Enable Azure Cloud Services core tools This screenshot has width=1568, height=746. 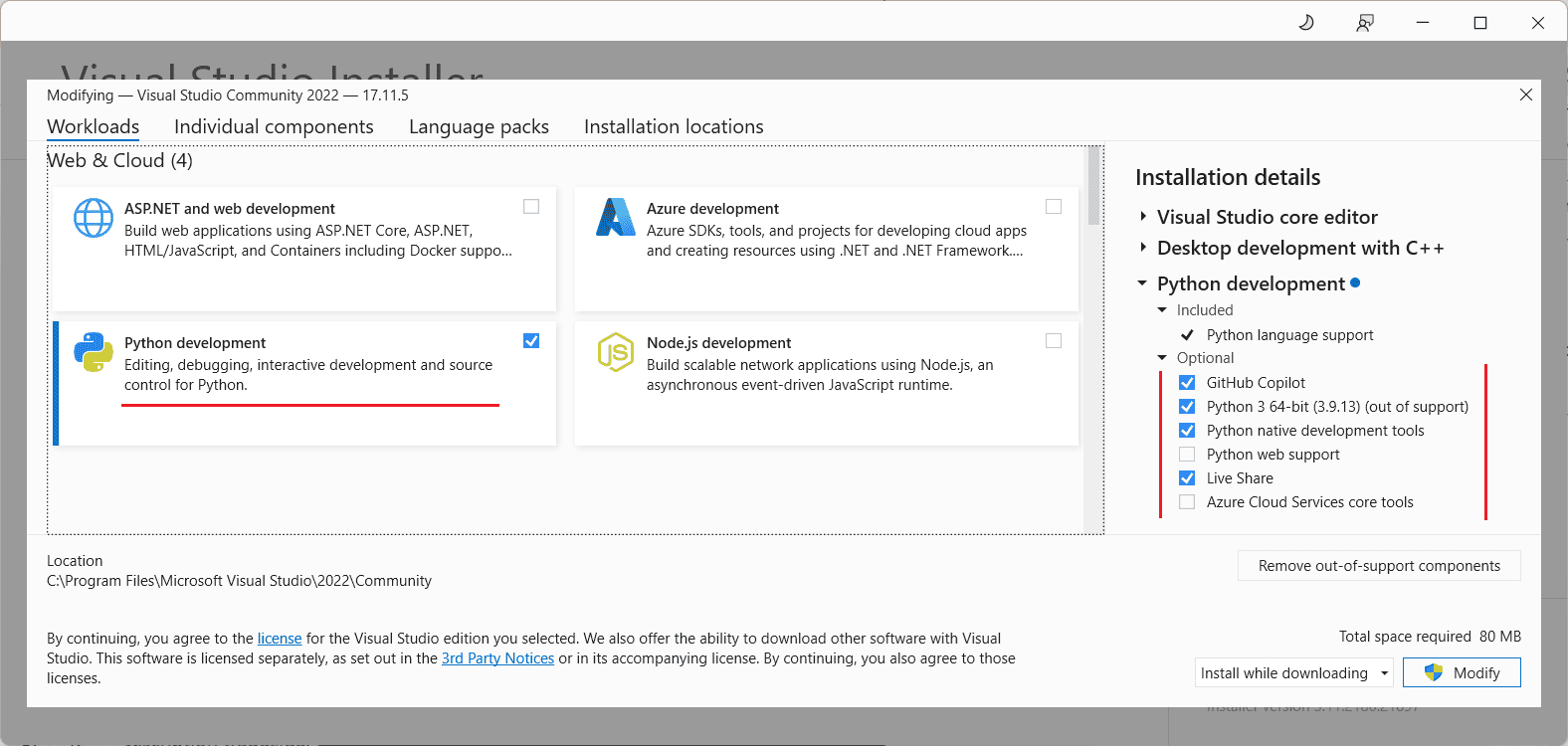tap(1187, 502)
